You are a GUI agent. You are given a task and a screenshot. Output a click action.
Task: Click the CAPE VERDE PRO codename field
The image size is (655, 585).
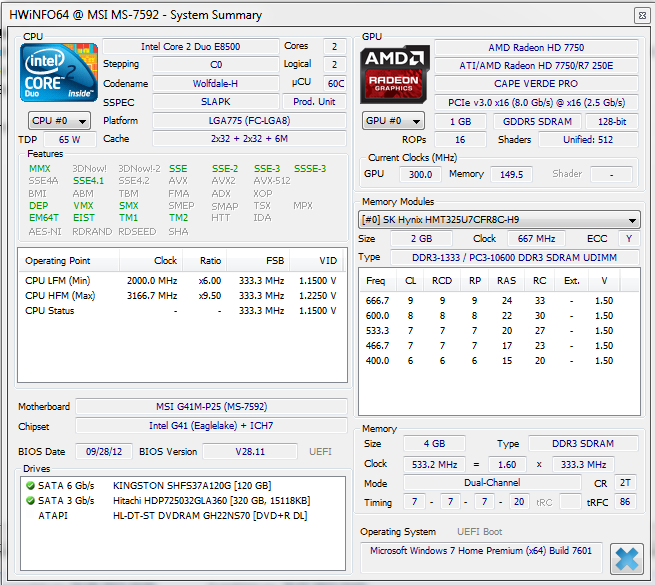pos(536,84)
